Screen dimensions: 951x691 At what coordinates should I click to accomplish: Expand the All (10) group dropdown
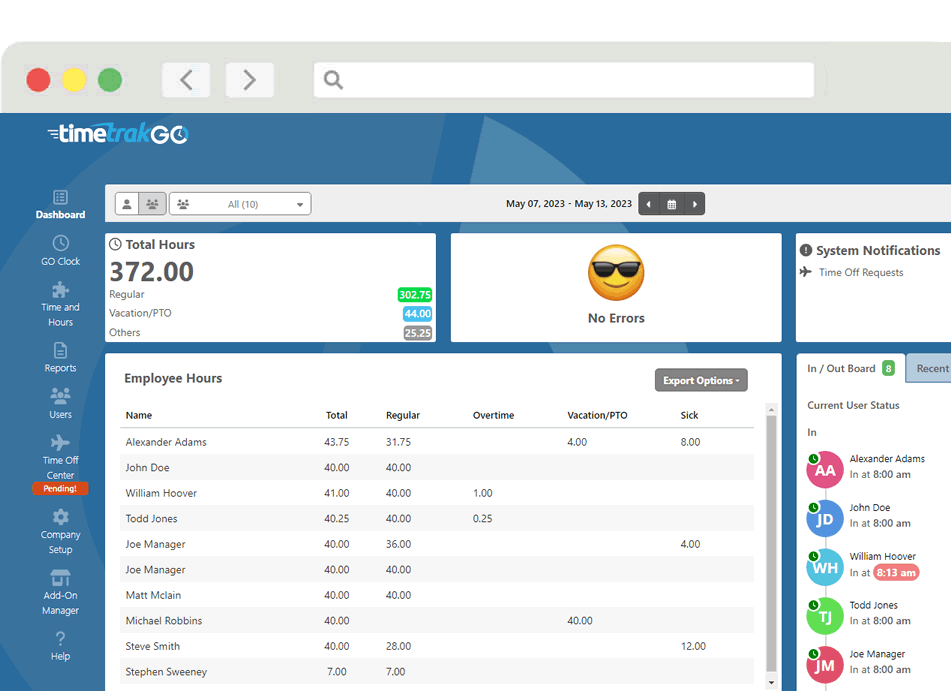tap(240, 204)
